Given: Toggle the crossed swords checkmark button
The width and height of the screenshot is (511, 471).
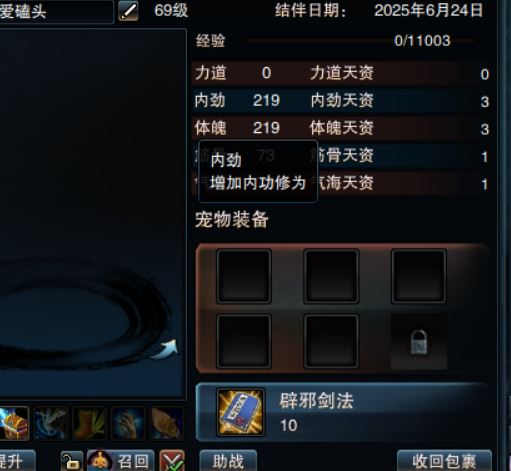Looking at the screenshot, I should coord(172,461).
